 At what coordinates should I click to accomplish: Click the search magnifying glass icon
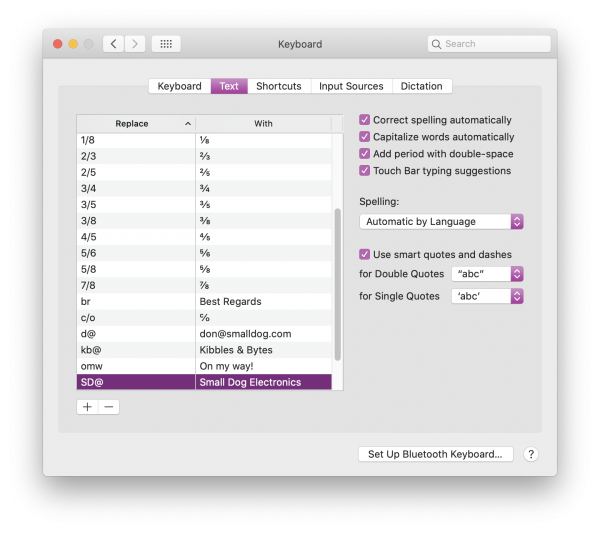click(x=437, y=44)
